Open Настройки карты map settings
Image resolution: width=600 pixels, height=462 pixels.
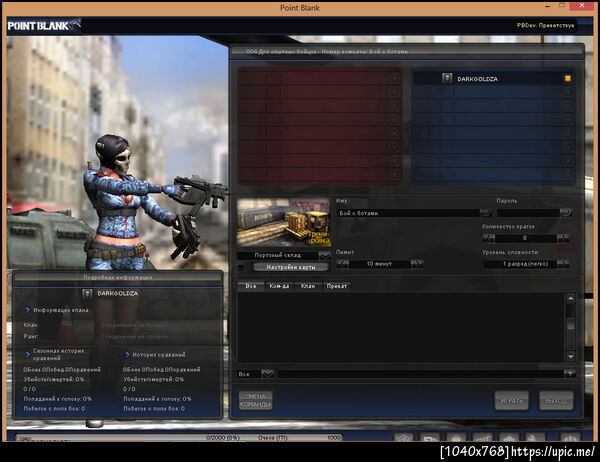(x=291, y=267)
